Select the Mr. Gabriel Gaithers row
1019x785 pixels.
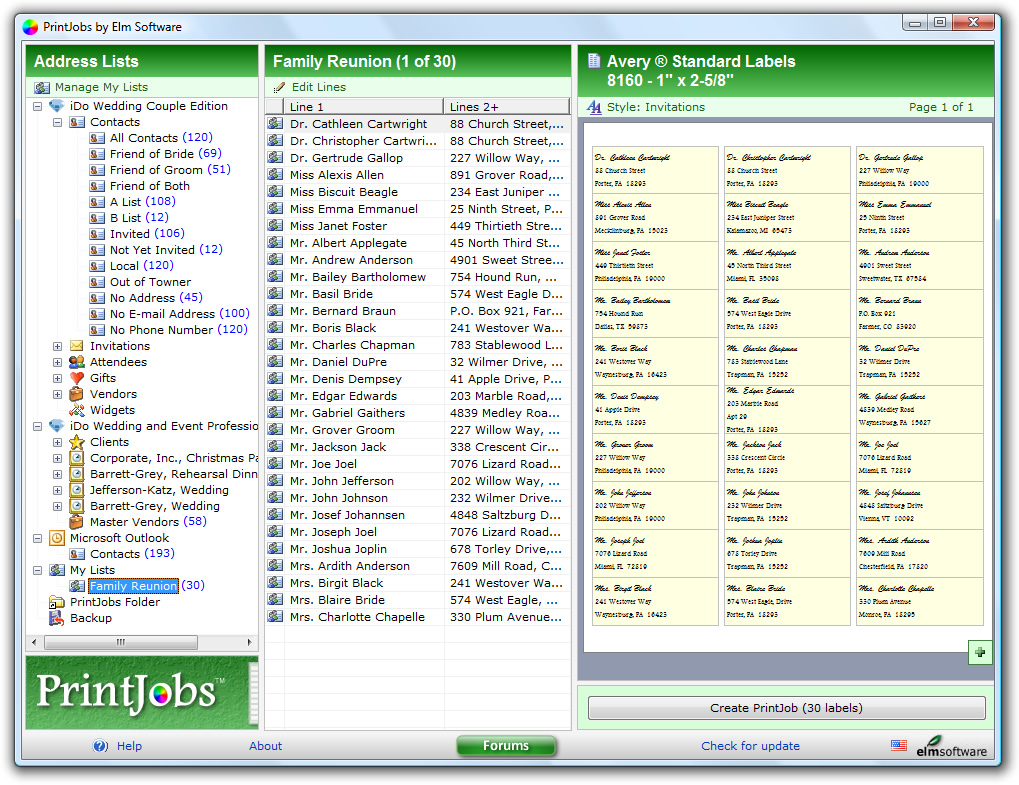click(x=417, y=413)
